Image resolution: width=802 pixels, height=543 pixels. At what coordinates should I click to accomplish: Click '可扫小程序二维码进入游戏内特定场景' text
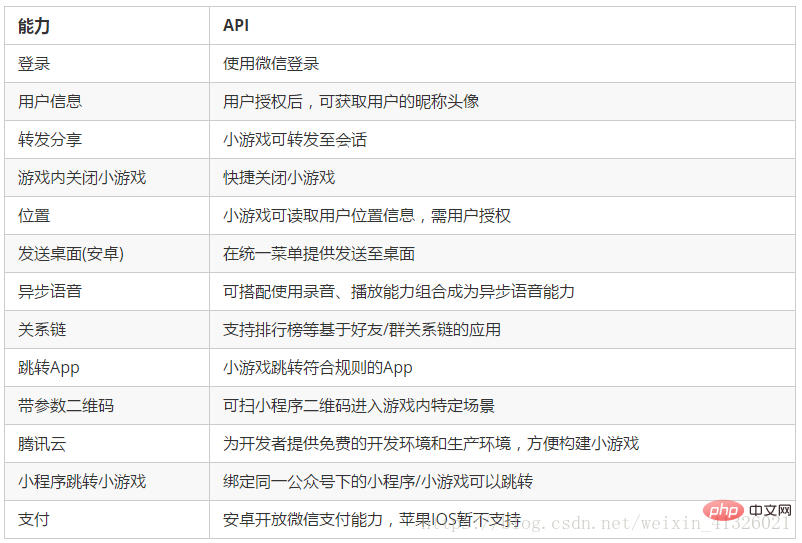click(359, 406)
